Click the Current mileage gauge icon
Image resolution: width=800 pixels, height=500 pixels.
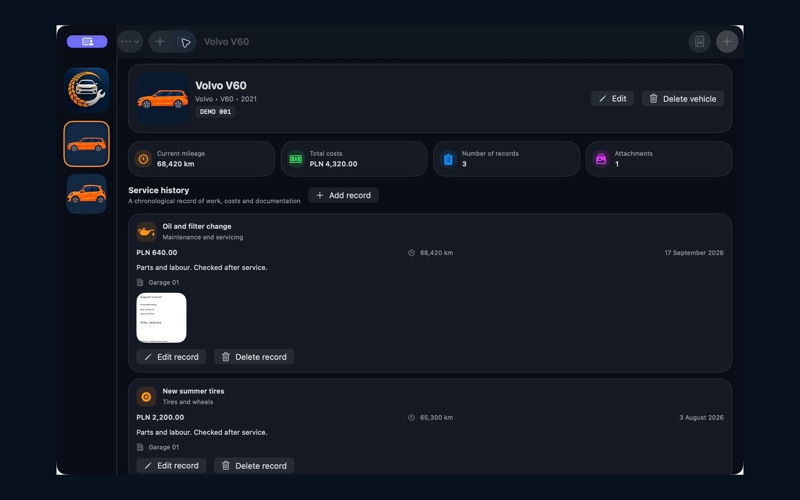pyautogui.click(x=143, y=159)
